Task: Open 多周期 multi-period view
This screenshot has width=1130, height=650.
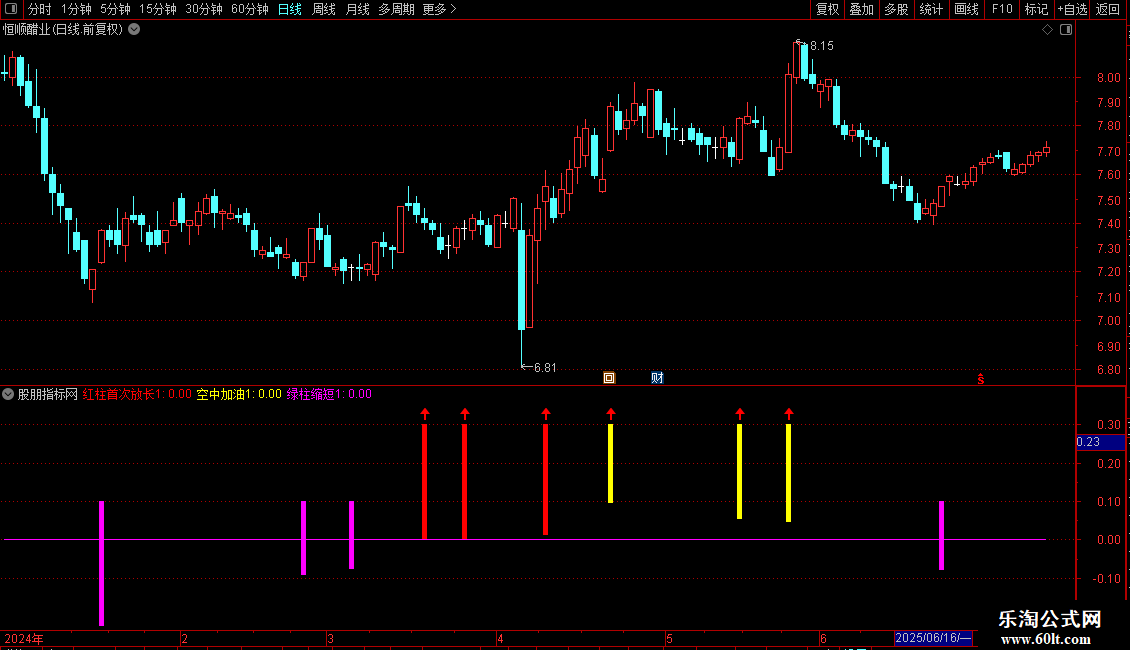Action: click(x=396, y=9)
